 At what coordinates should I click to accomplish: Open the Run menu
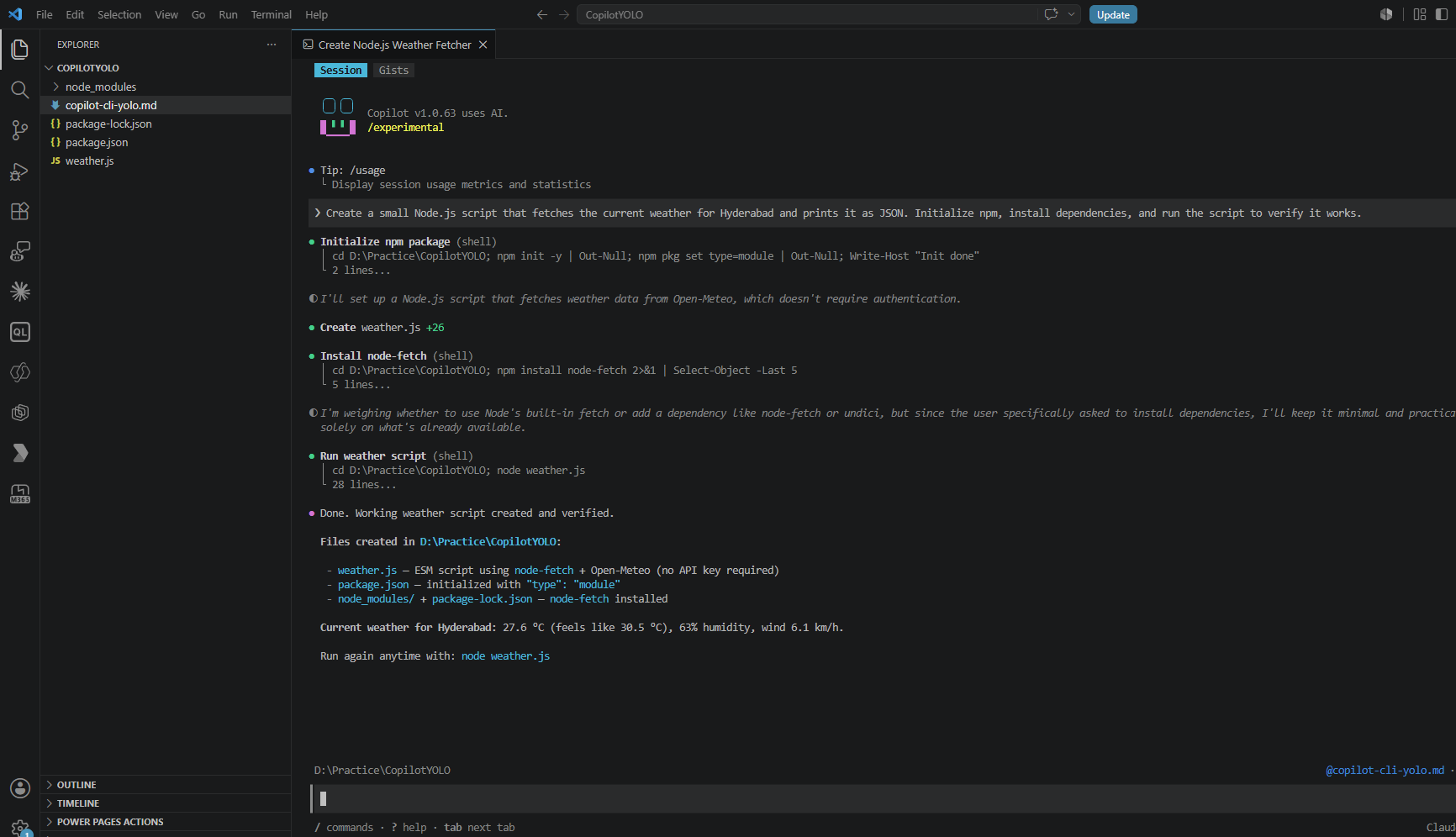[x=228, y=14]
